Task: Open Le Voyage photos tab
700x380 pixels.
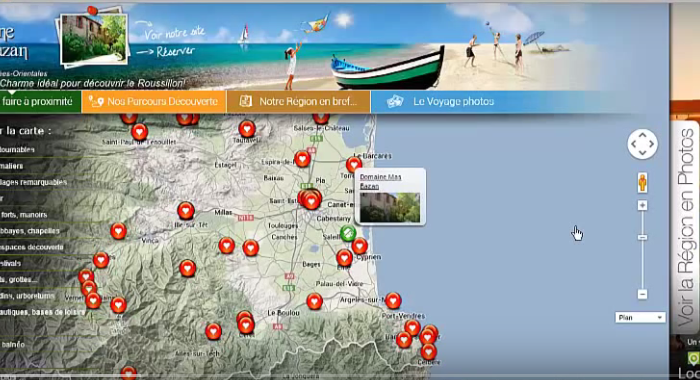Action: 441,102
